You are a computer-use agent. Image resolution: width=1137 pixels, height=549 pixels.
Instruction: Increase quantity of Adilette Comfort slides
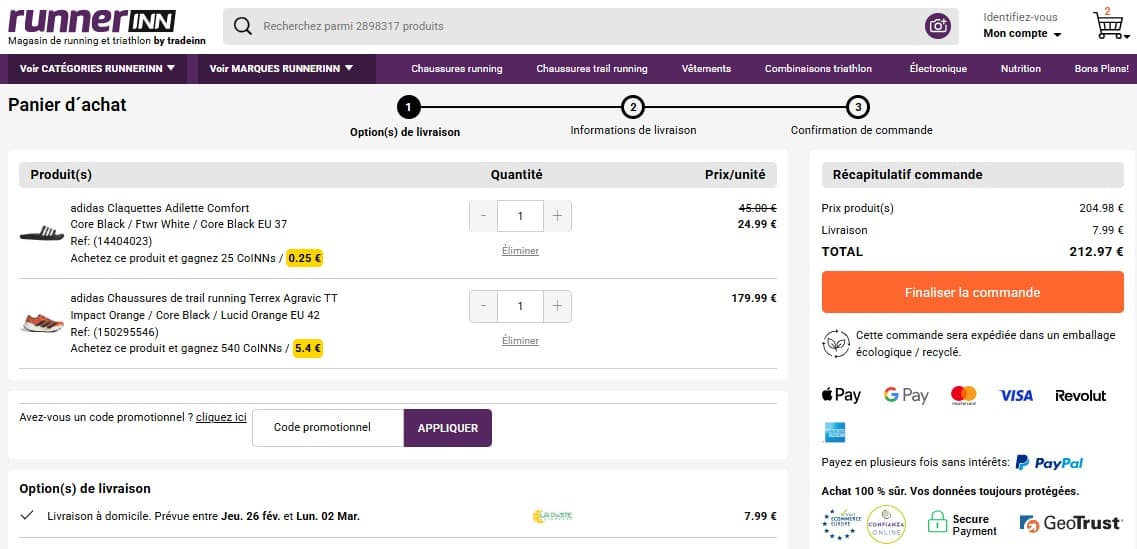[x=557, y=216]
